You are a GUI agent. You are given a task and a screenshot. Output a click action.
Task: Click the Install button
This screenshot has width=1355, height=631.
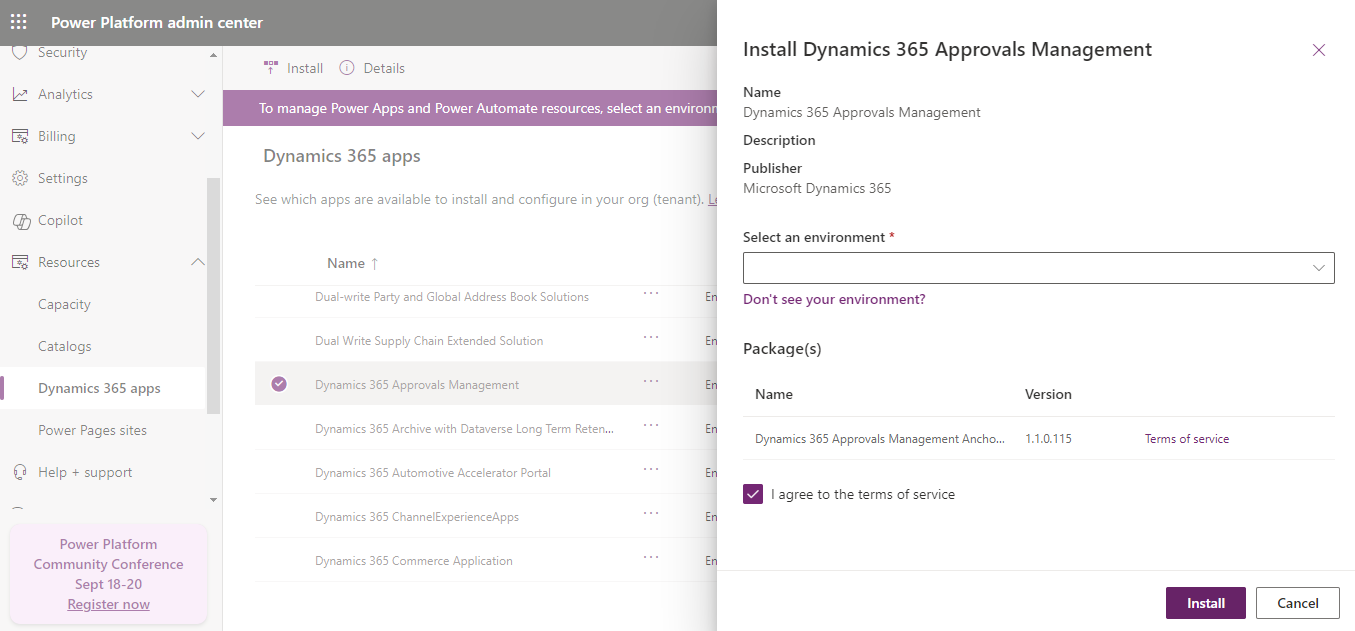click(x=1205, y=602)
